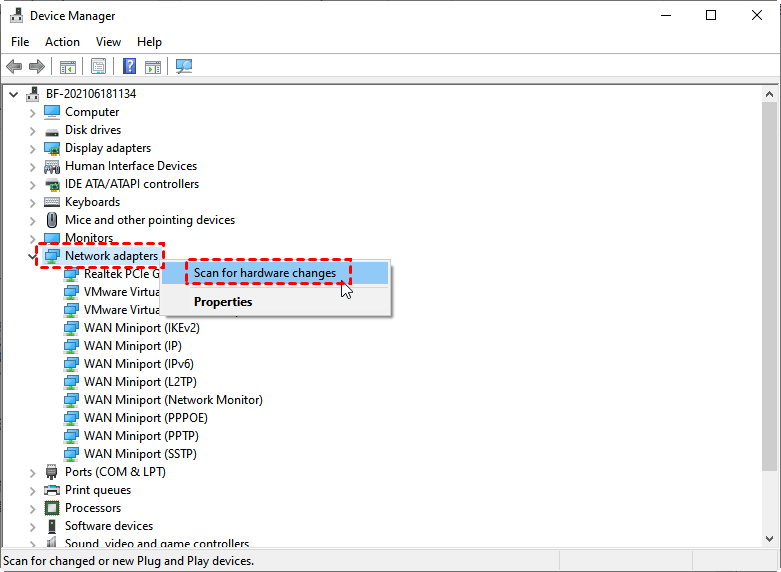781x572 pixels.
Task: Expand the IDE ATA/ATAPI controllers category
Action: click(x=32, y=185)
